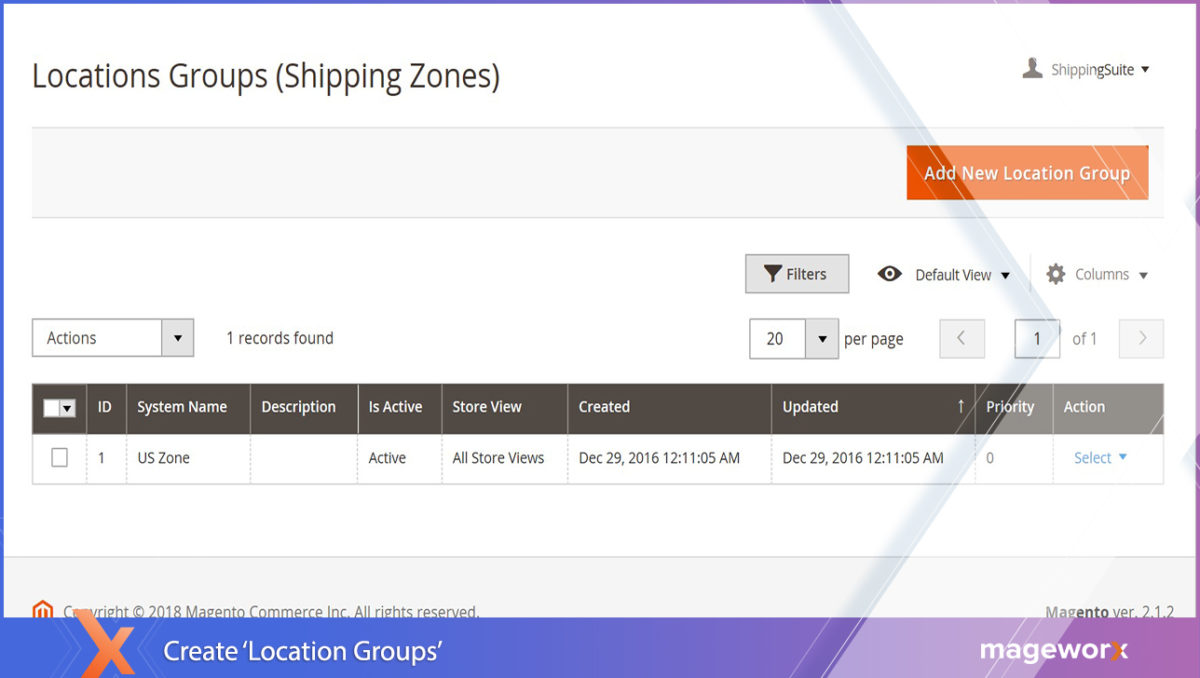
Task: Click the ascending sort arrow on Updated column
Action: [x=961, y=407]
